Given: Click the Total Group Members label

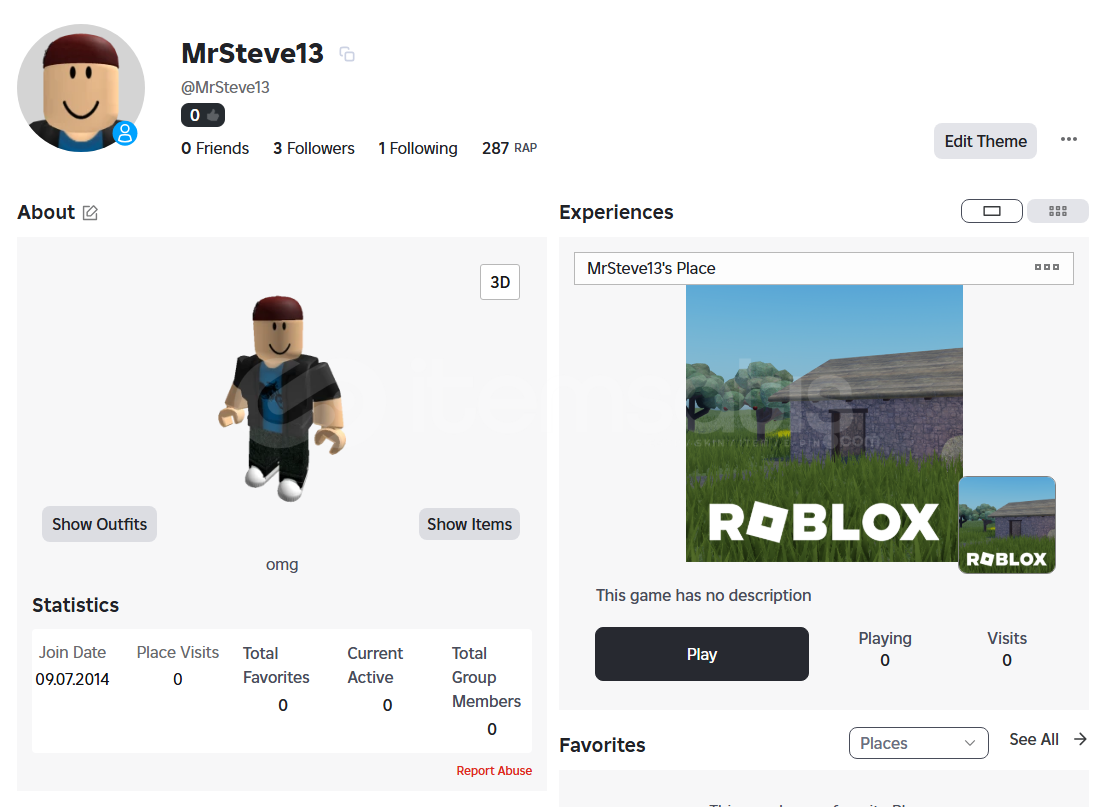Looking at the screenshot, I should coord(486,677).
